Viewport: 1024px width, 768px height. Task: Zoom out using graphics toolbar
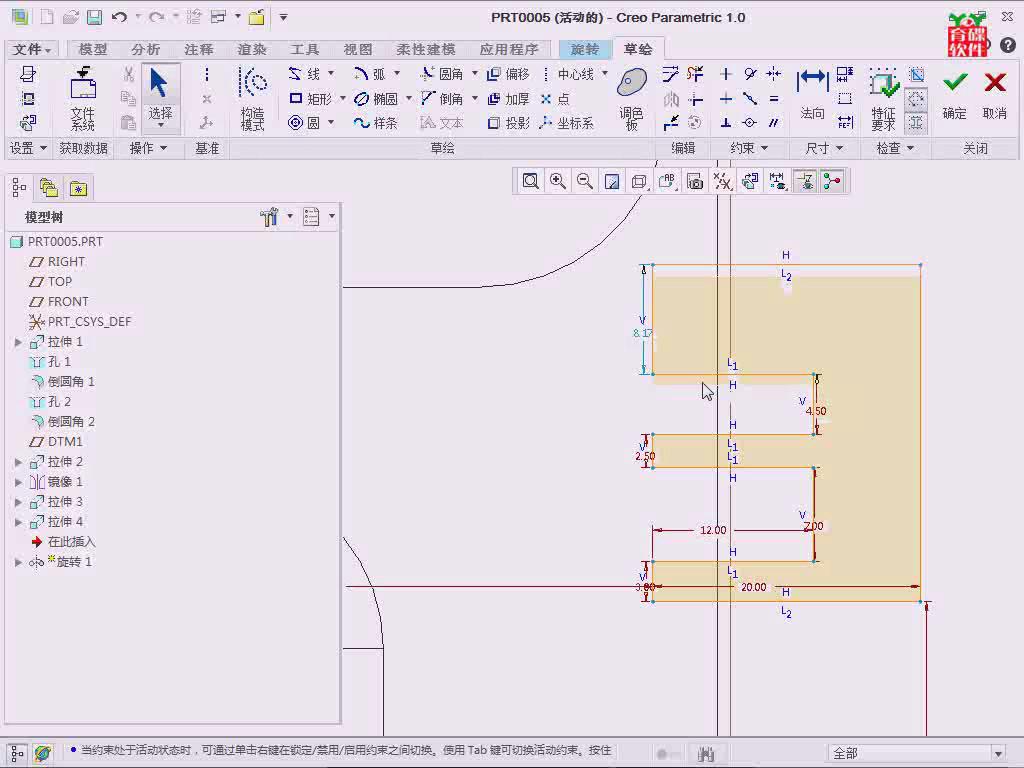point(584,181)
